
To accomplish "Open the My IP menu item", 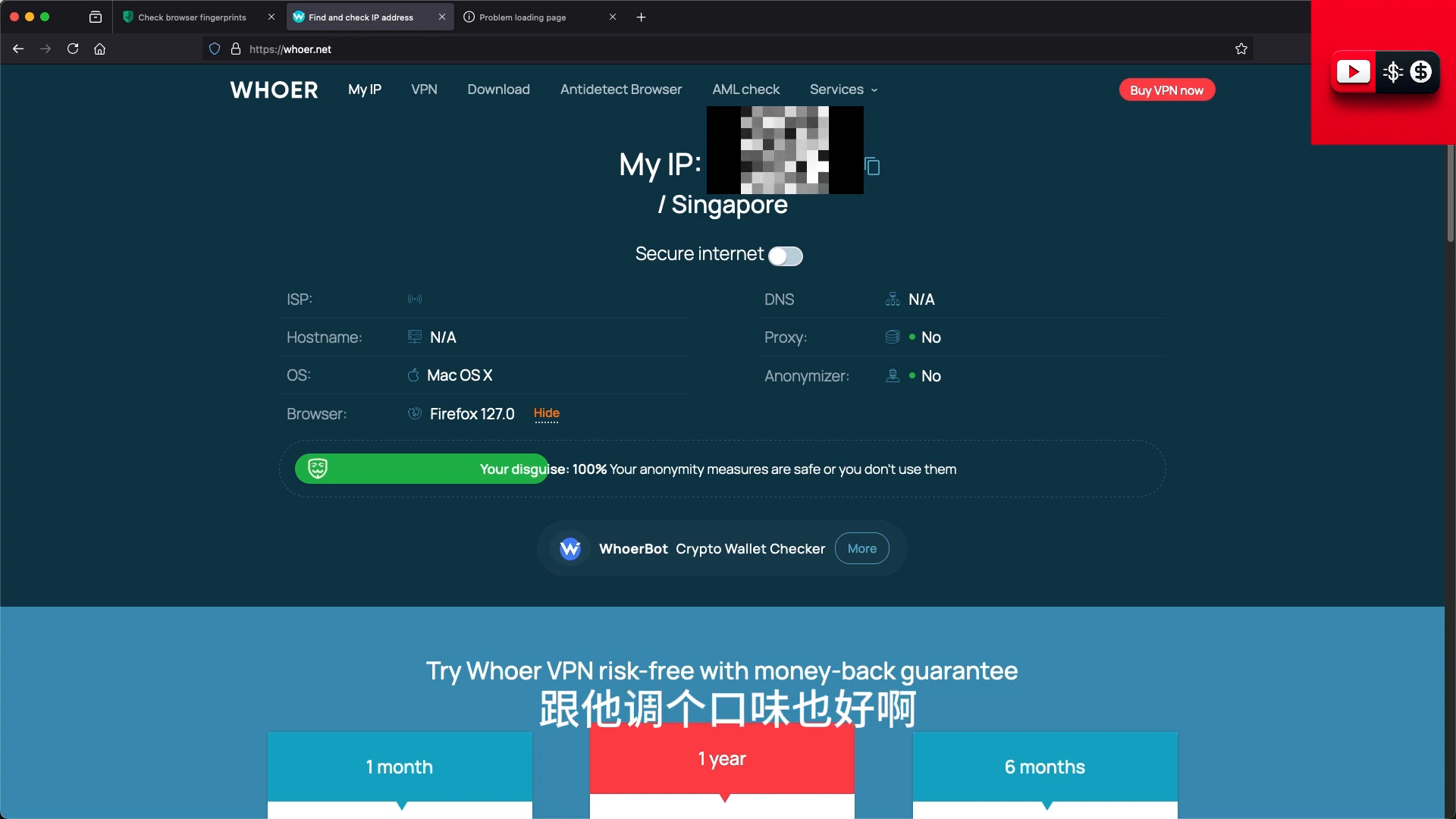I will (x=365, y=89).
